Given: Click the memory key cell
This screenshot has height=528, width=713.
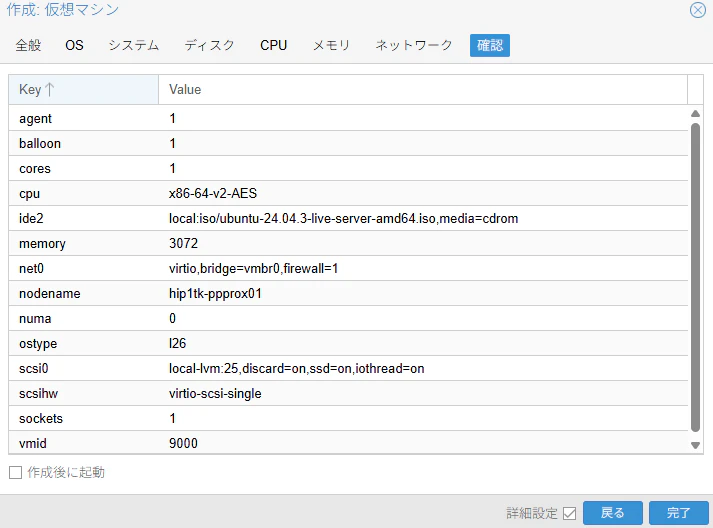Looking at the screenshot, I should (84, 243).
